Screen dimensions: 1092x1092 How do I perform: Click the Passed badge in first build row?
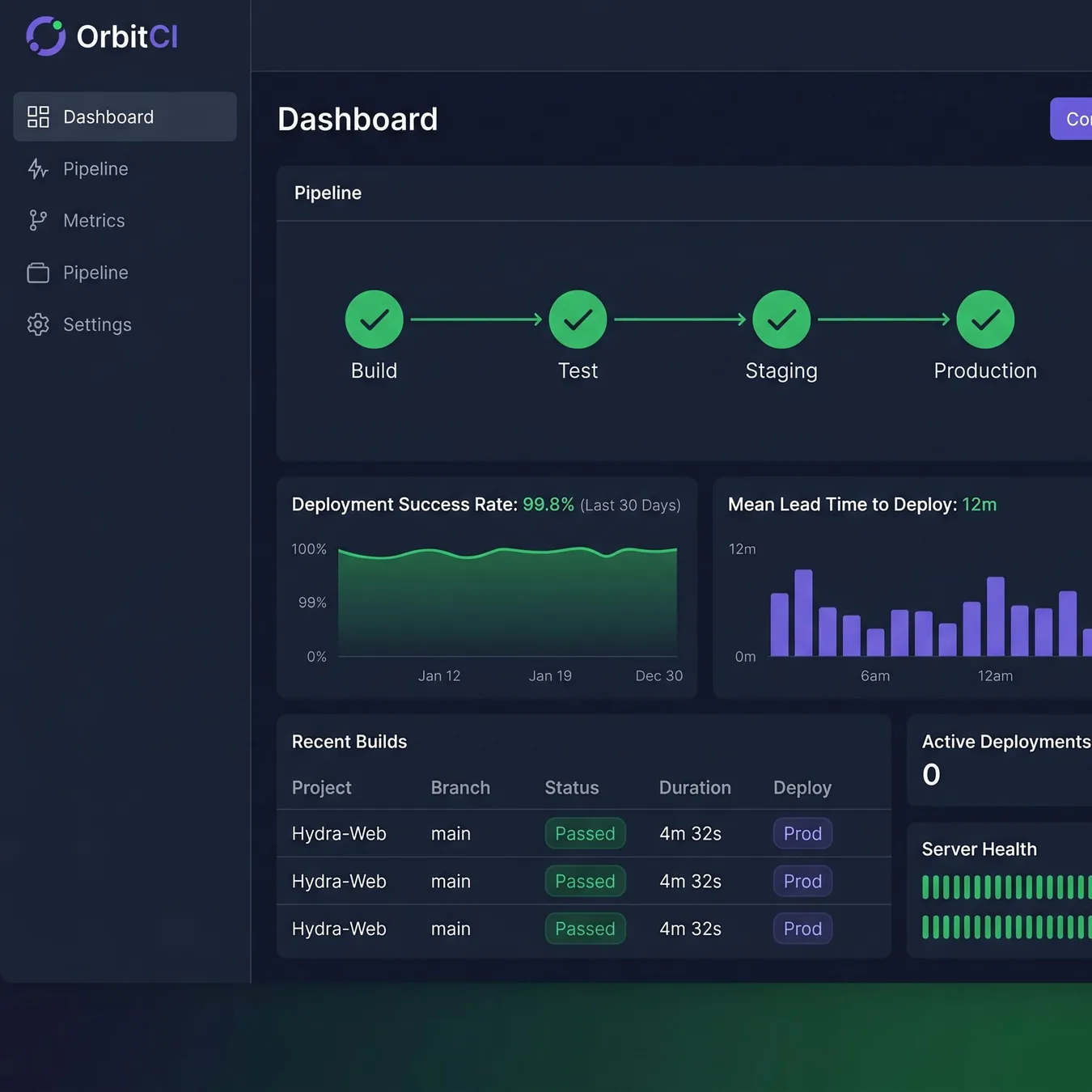586,834
